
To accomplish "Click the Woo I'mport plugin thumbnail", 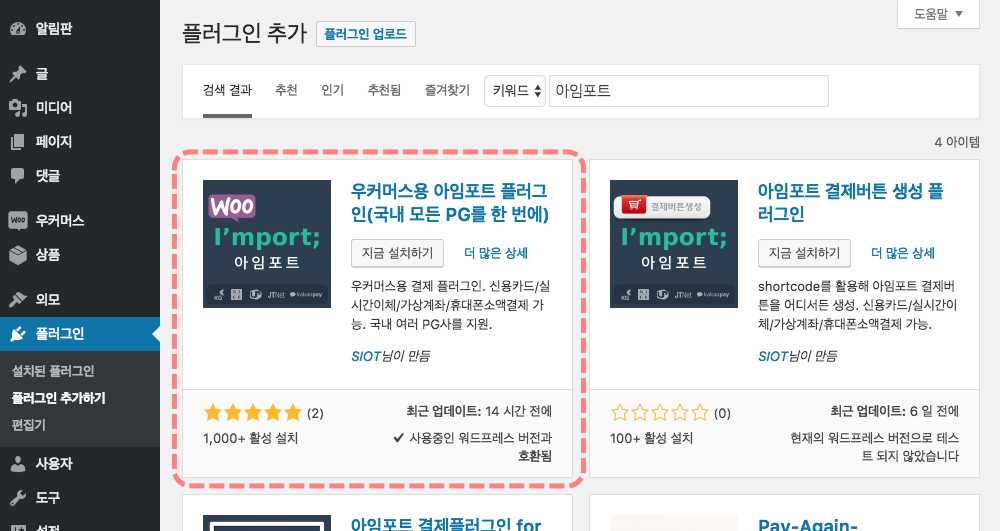I will (267, 244).
